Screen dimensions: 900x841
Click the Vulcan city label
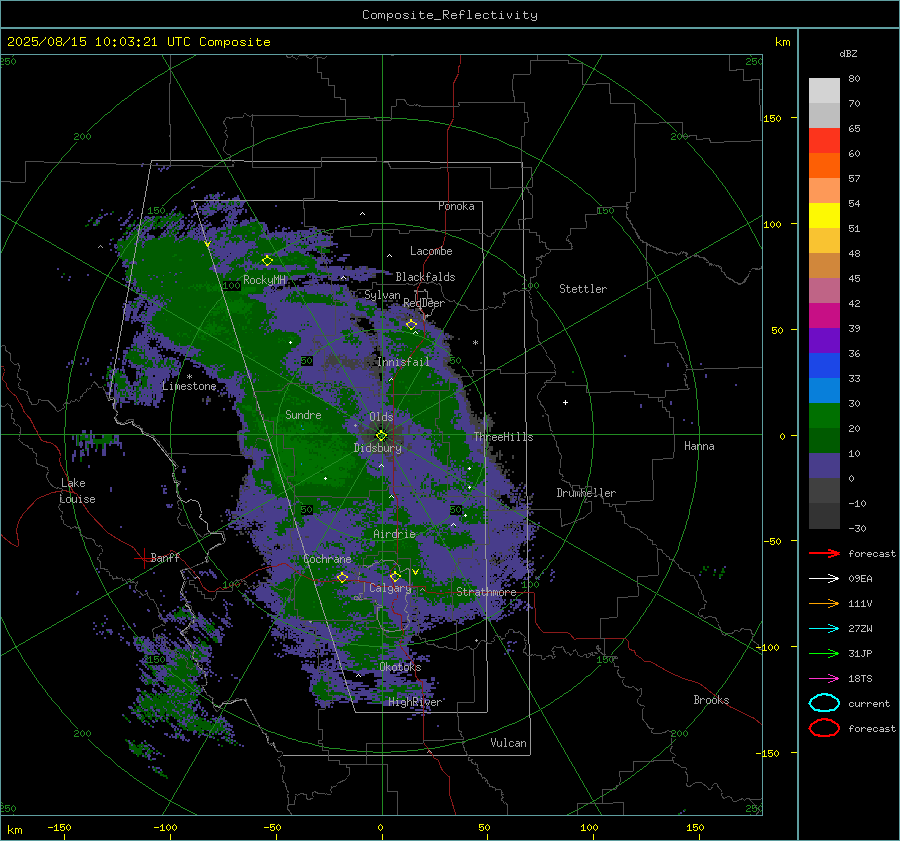(508, 743)
